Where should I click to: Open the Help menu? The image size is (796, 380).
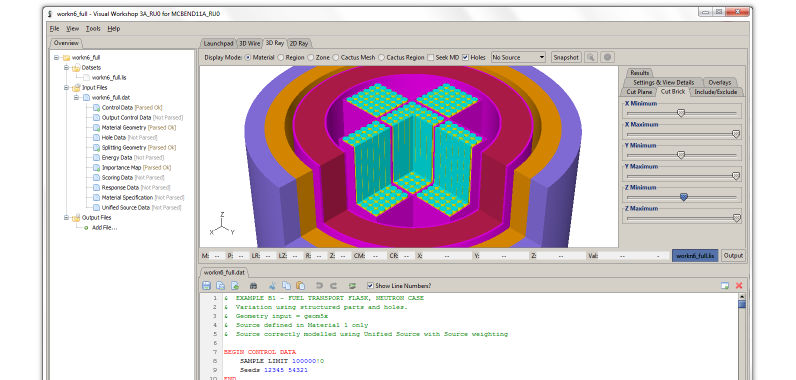114,29
